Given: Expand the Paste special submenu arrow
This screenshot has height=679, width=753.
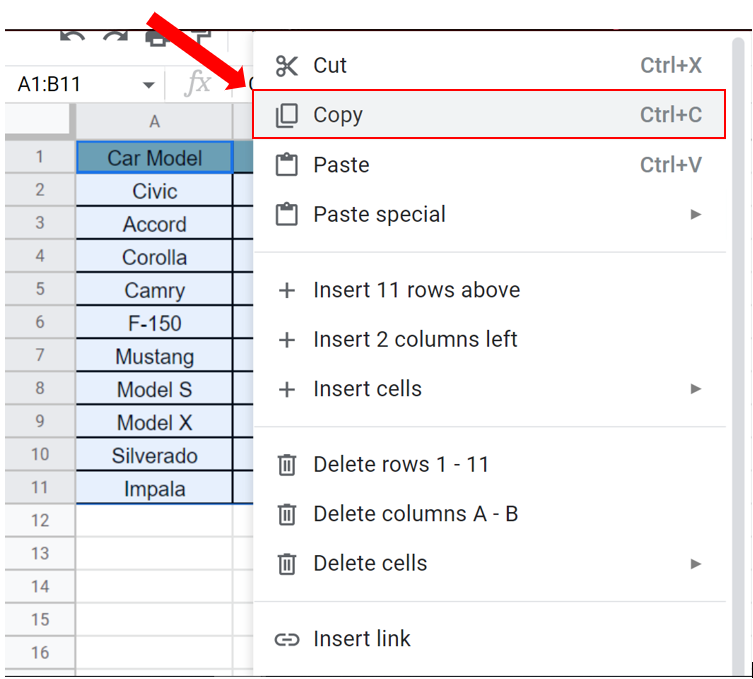Looking at the screenshot, I should (695, 214).
